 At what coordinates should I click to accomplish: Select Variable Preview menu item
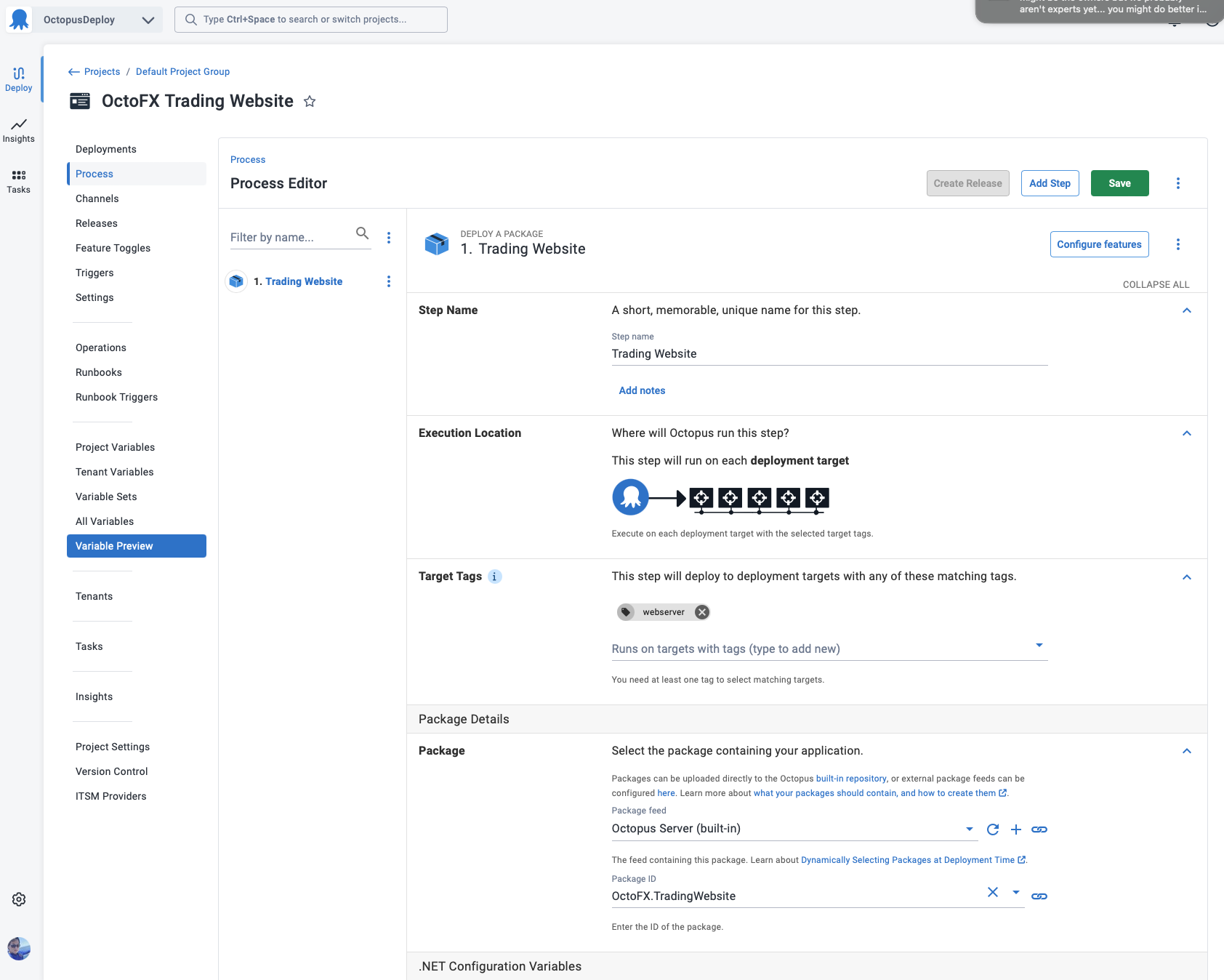(x=137, y=546)
